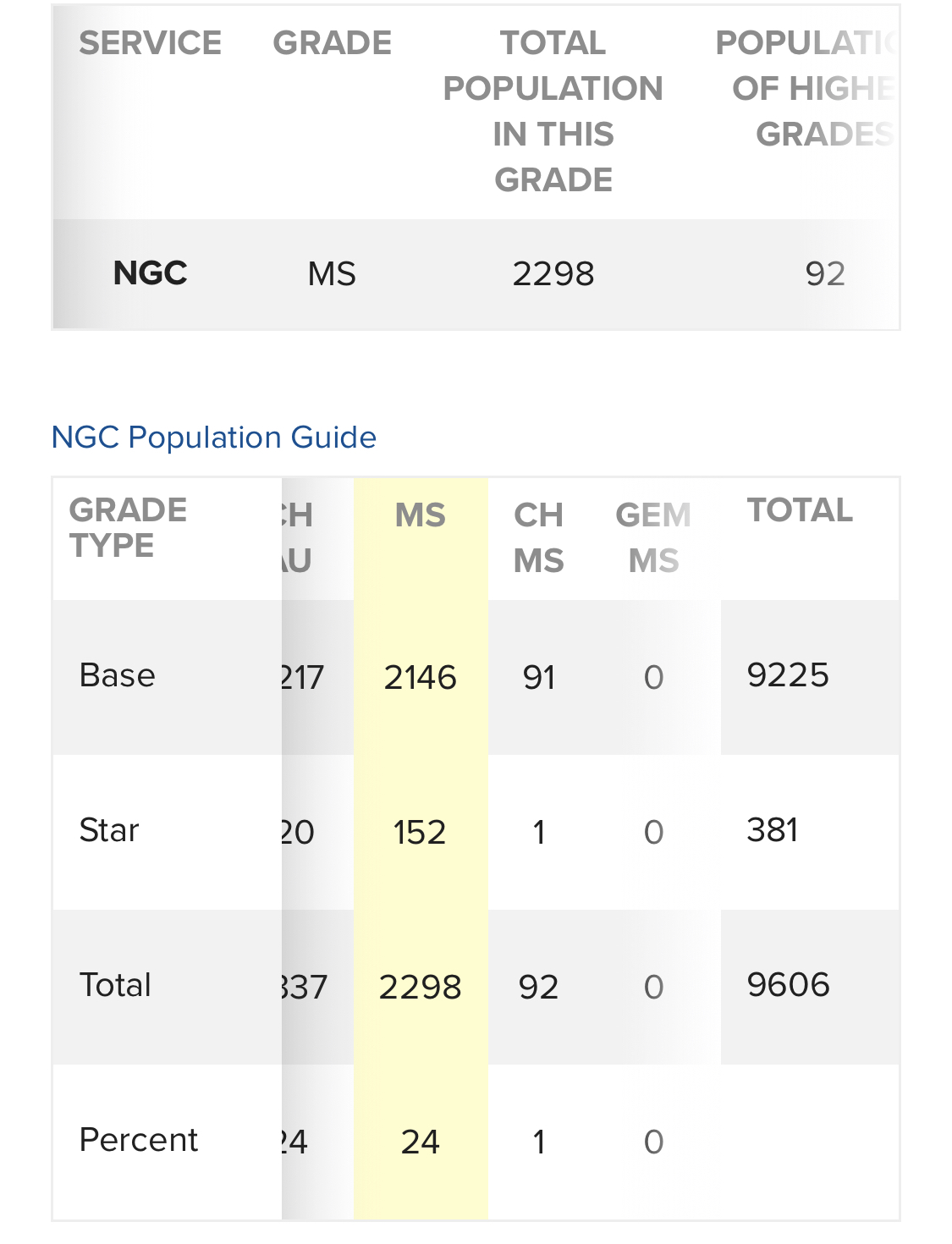Click the overall total 9606
952x1244 pixels.
click(x=788, y=985)
